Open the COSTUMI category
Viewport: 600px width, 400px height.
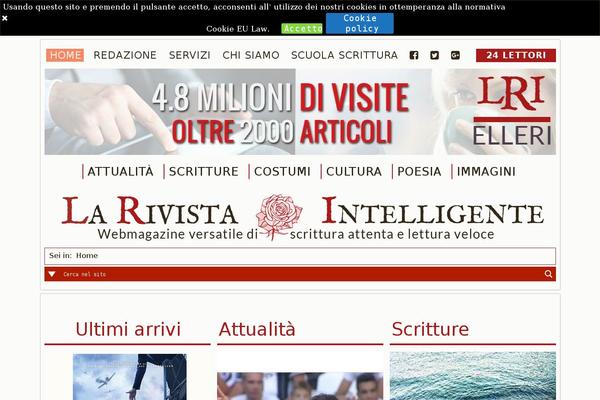tap(282, 171)
